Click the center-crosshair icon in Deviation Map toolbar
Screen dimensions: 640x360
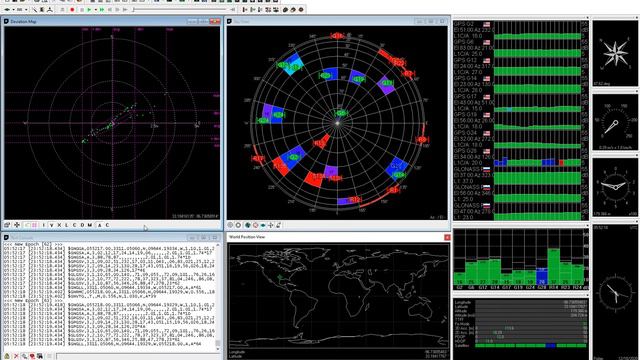[x=17, y=225]
